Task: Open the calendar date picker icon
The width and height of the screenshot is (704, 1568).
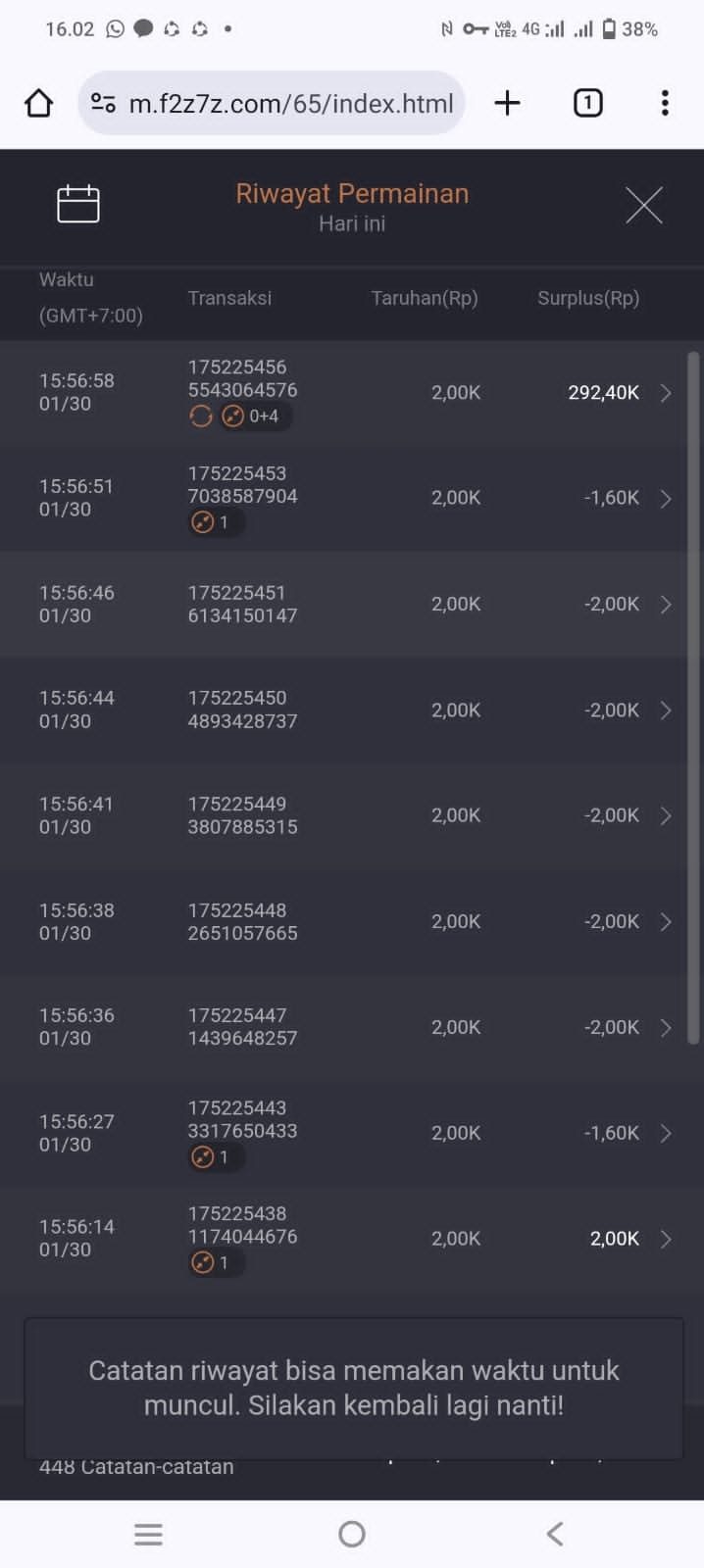Action: pyautogui.click(x=78, y=204)
